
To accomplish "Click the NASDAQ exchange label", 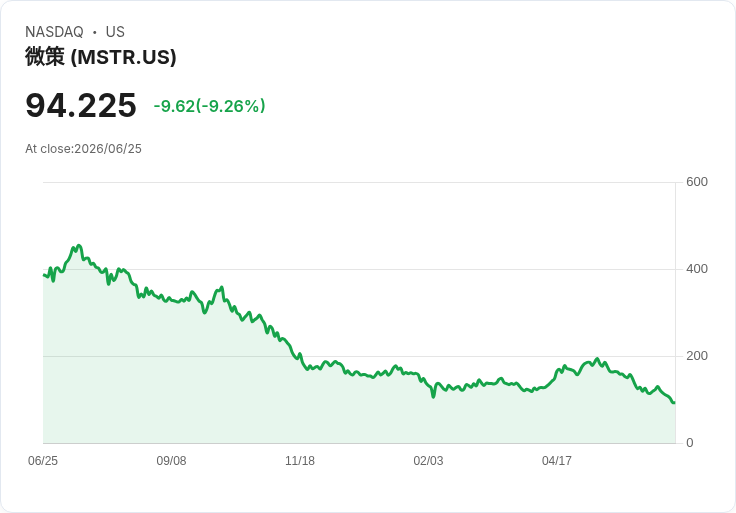I will (54, 32).
